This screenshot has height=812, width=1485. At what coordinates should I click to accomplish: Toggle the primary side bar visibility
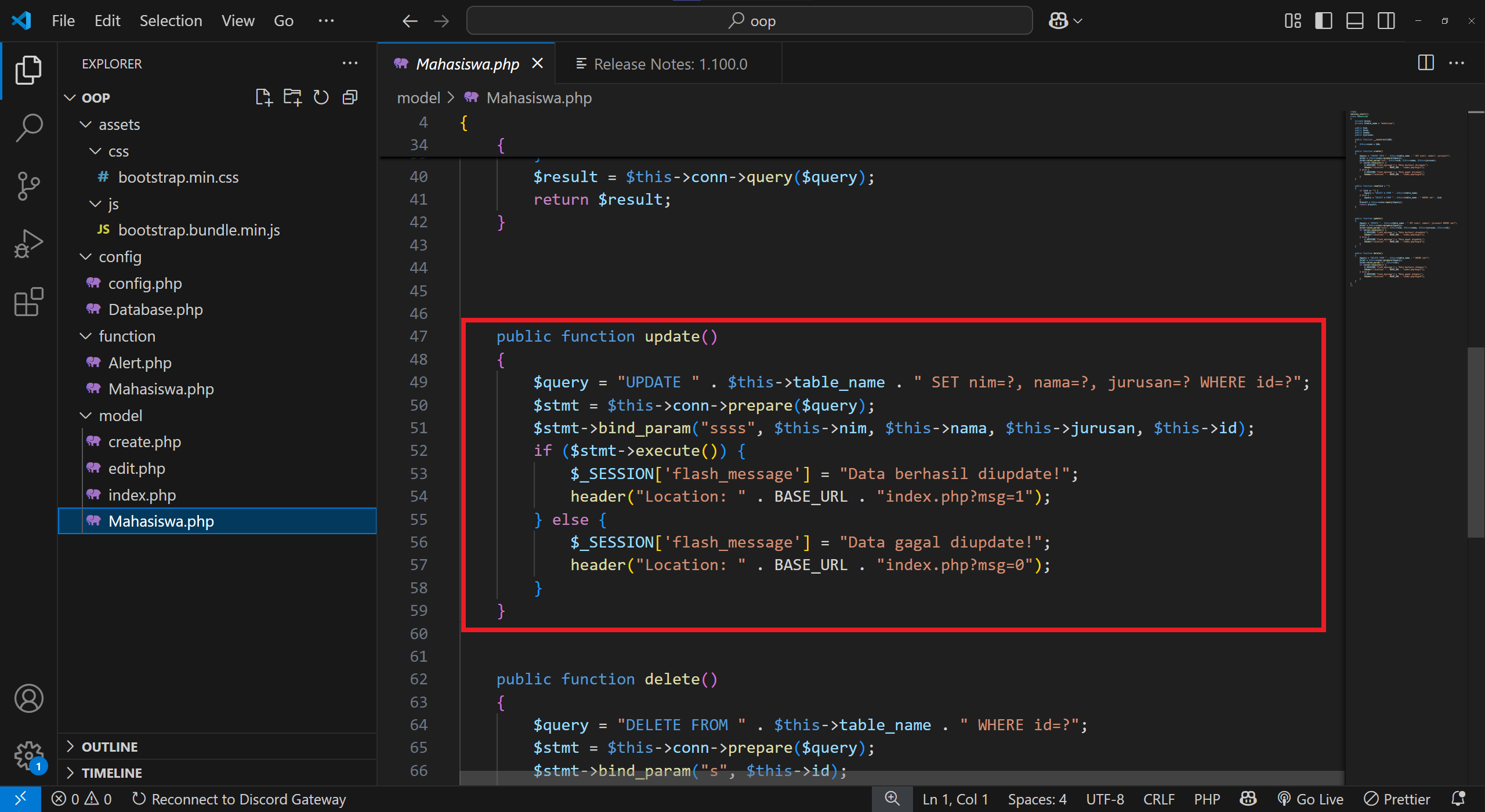point(1323,21)
